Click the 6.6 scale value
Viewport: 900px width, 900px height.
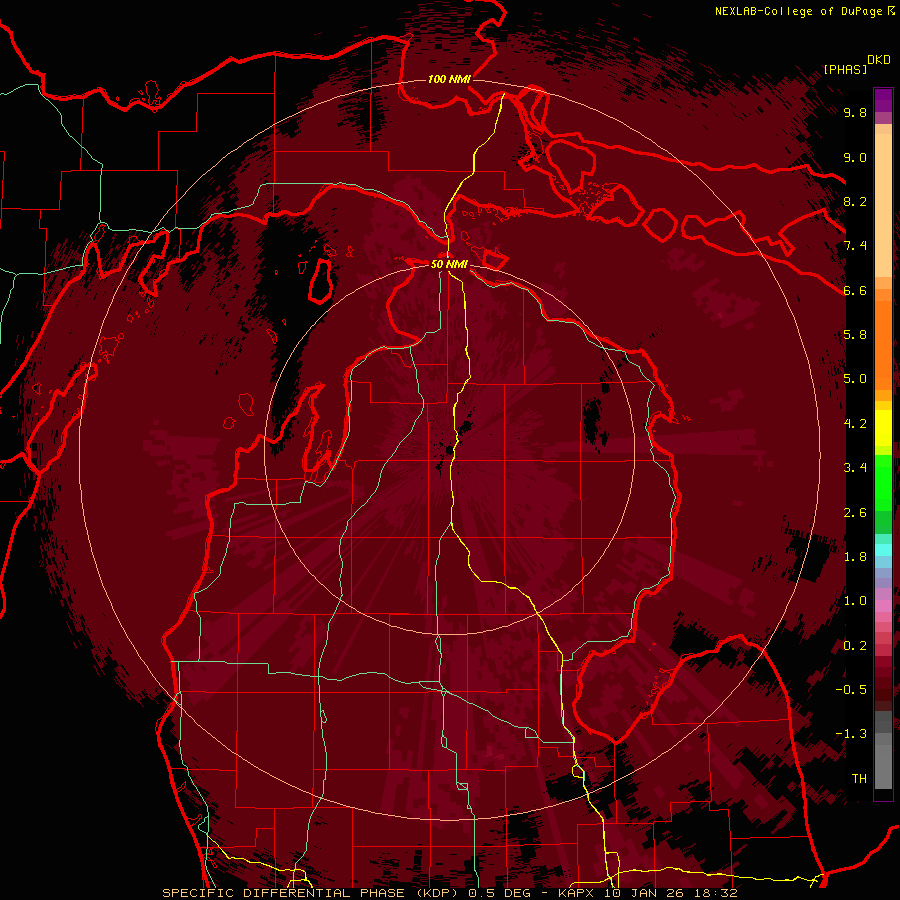point(855,290)
